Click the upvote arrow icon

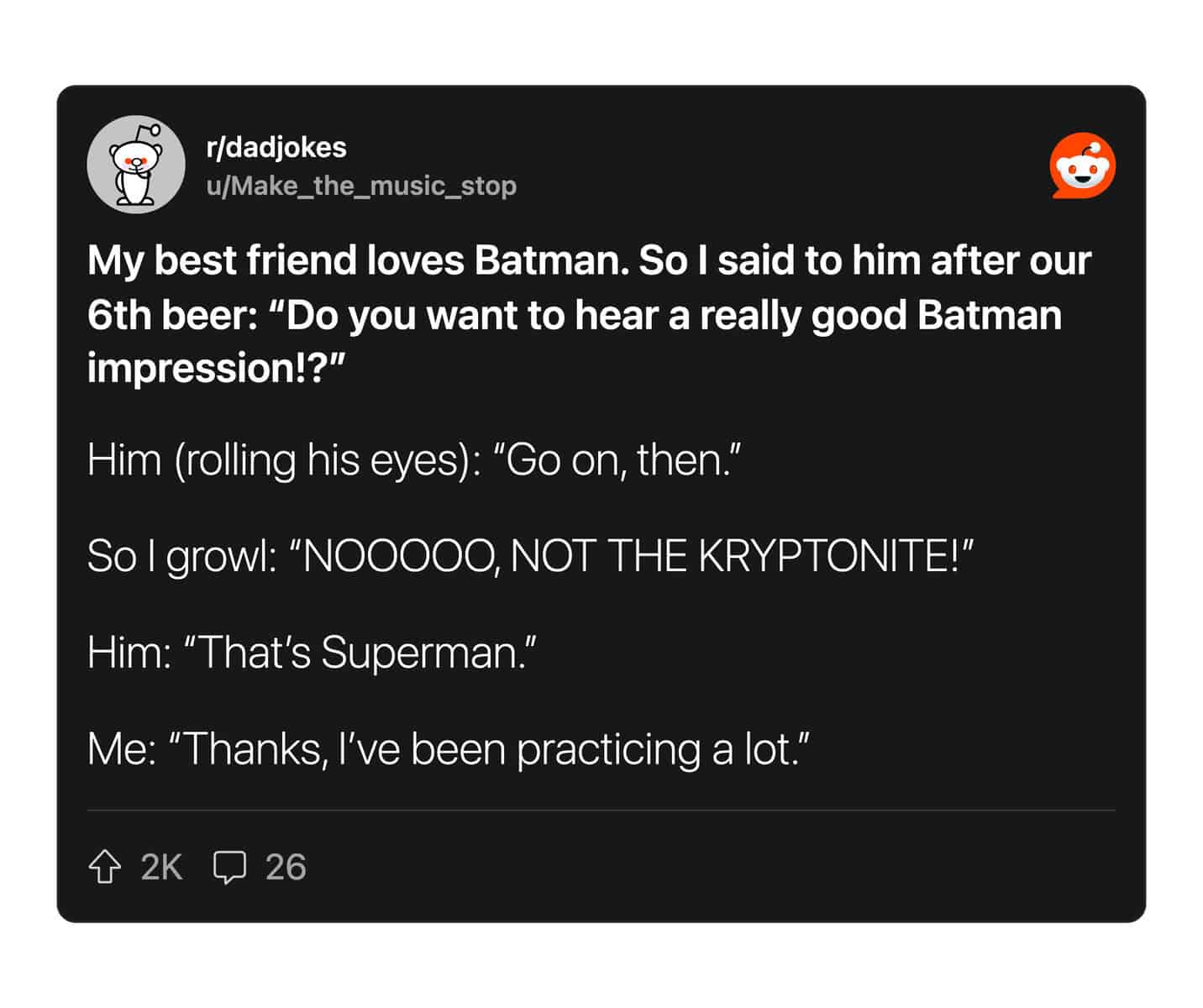click(x=104, y=867)
